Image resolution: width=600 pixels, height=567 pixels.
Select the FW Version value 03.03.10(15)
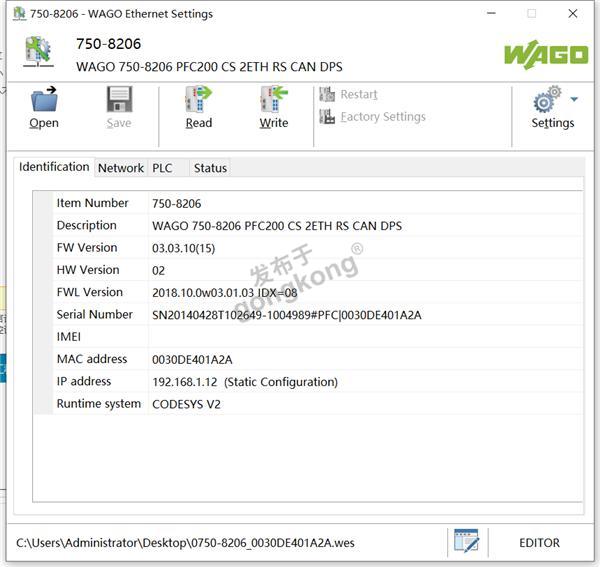183,248
